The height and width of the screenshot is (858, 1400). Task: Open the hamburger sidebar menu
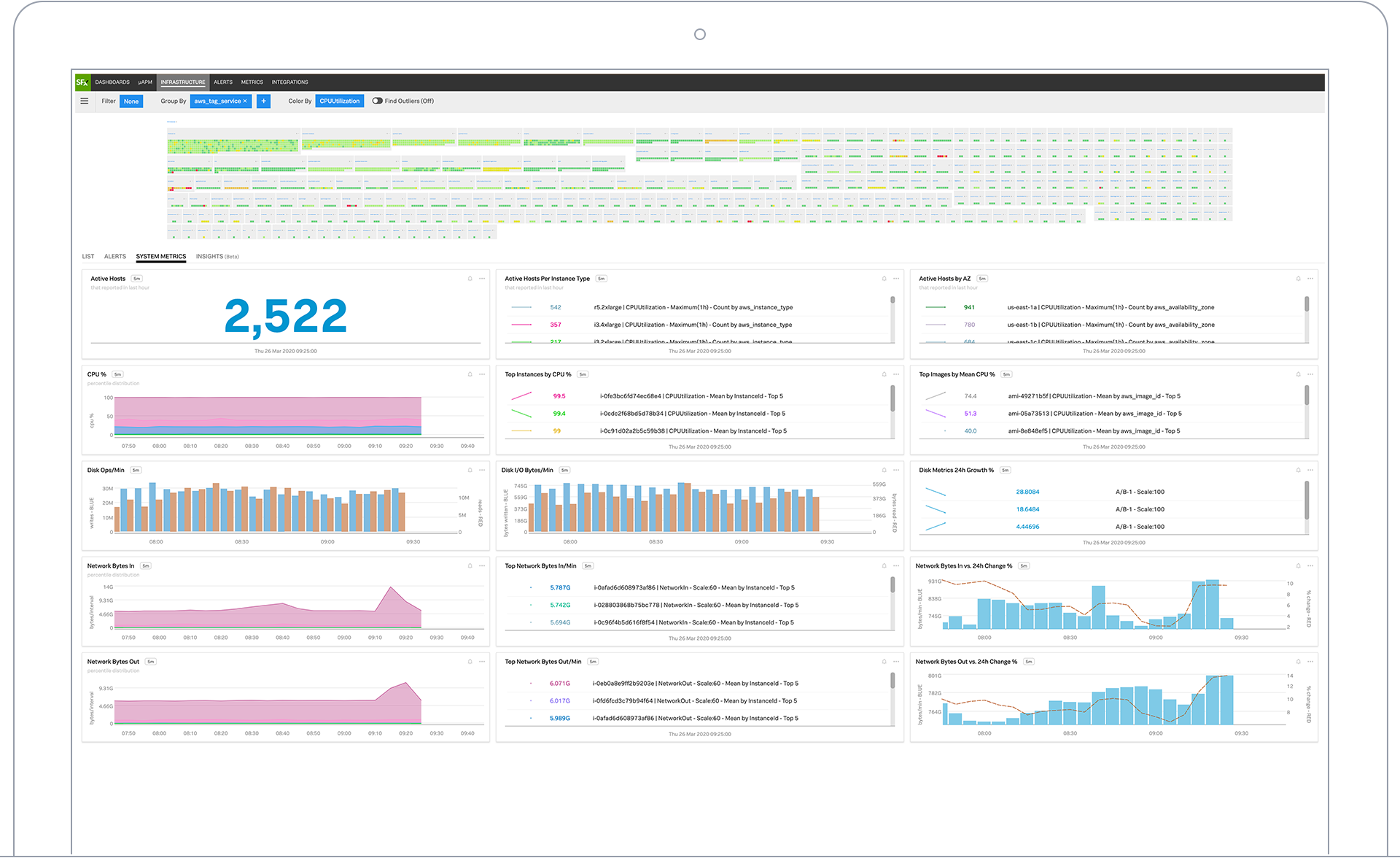[x=85, y=101]
